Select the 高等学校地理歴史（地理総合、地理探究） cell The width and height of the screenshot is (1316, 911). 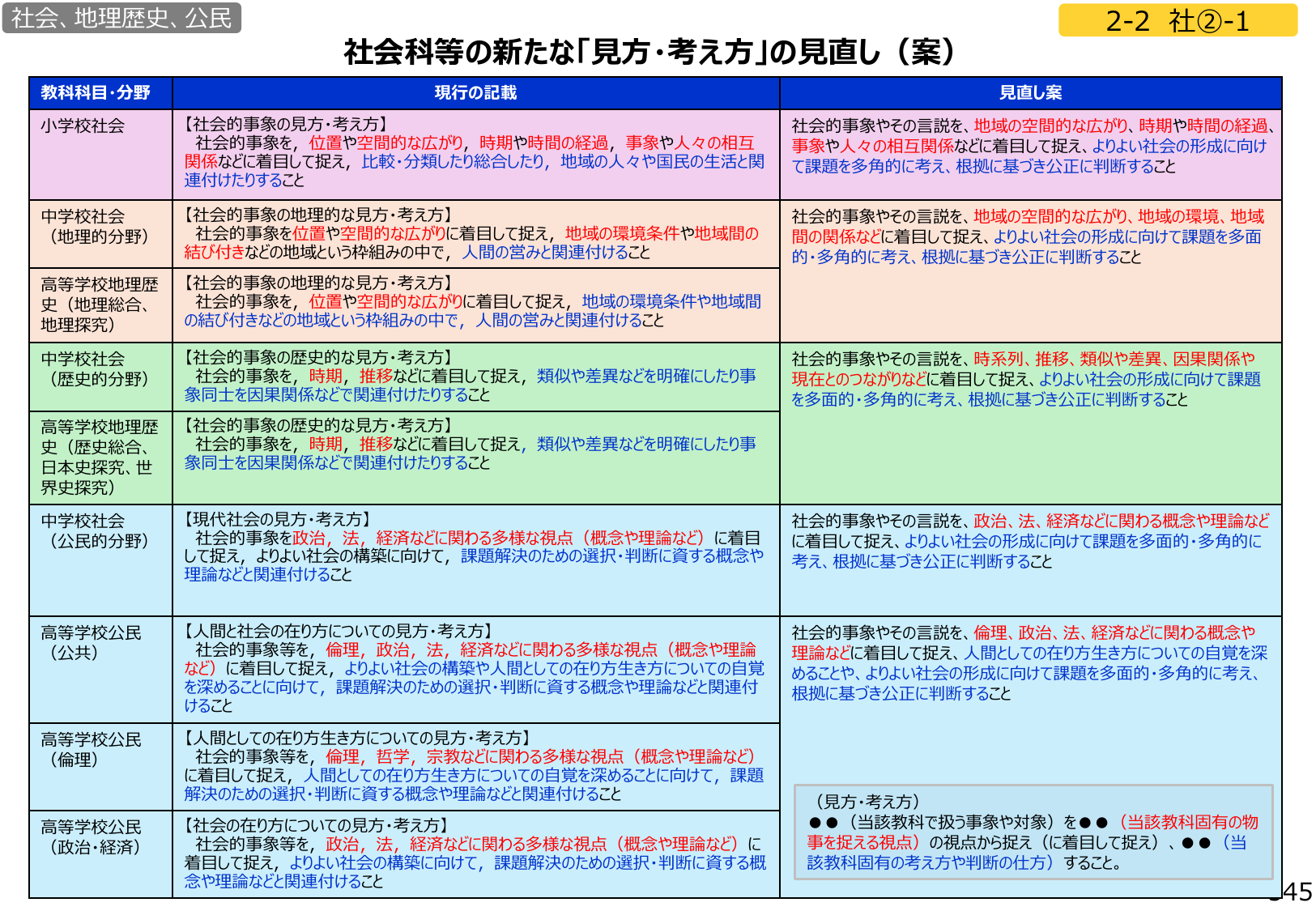[100, 305]
